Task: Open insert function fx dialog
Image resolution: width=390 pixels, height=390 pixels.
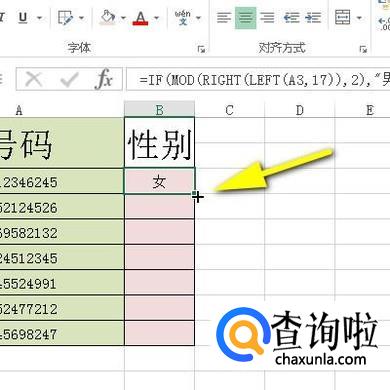Action: point(104,79)
